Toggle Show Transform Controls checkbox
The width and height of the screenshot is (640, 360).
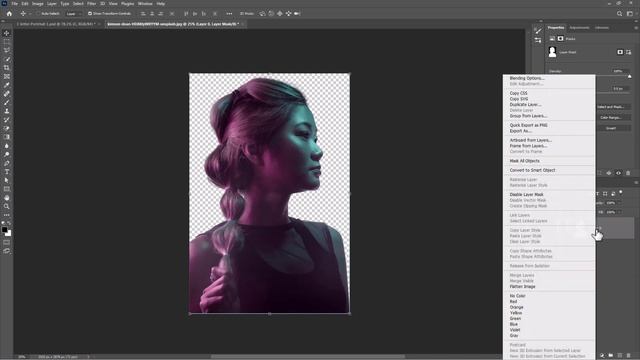90,13
